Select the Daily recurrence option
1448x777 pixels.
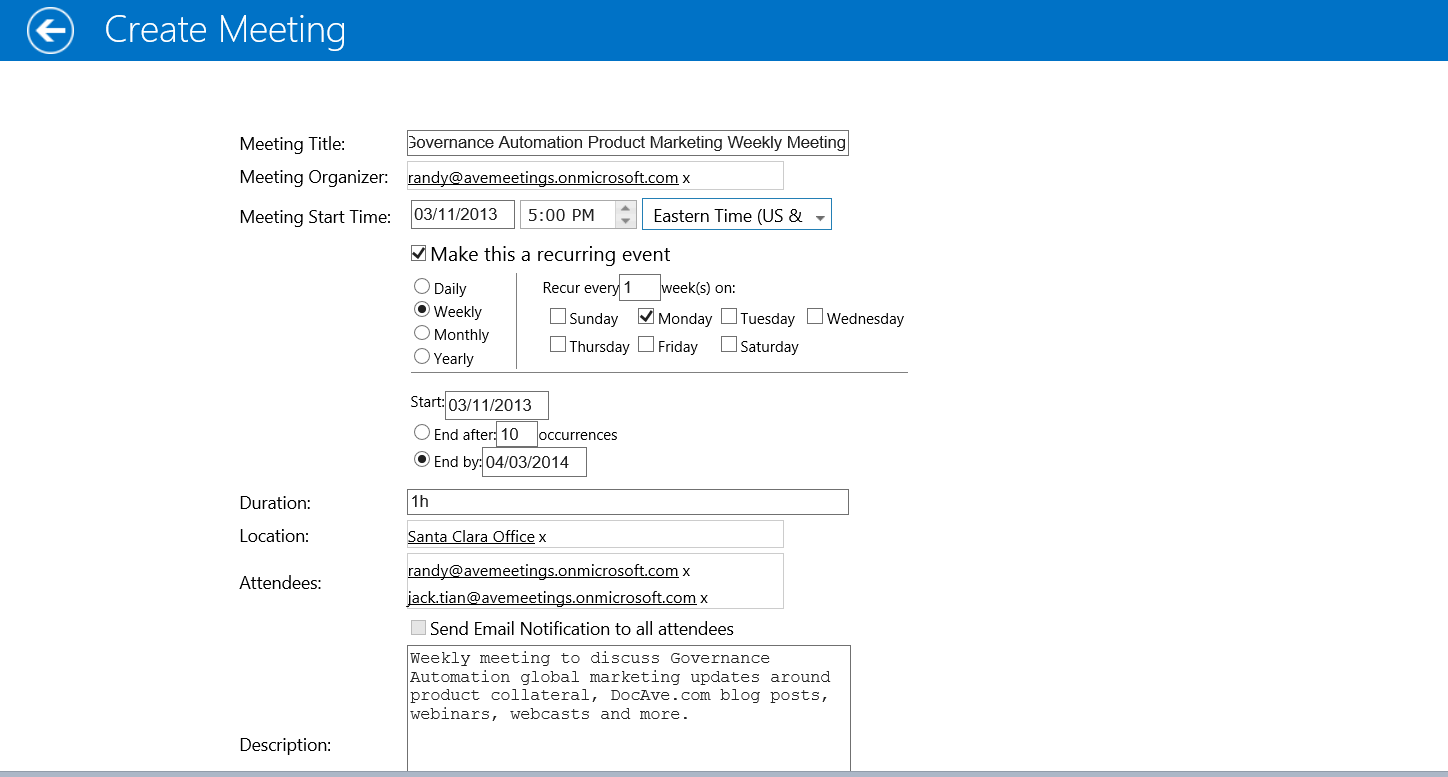coord(422,287)
